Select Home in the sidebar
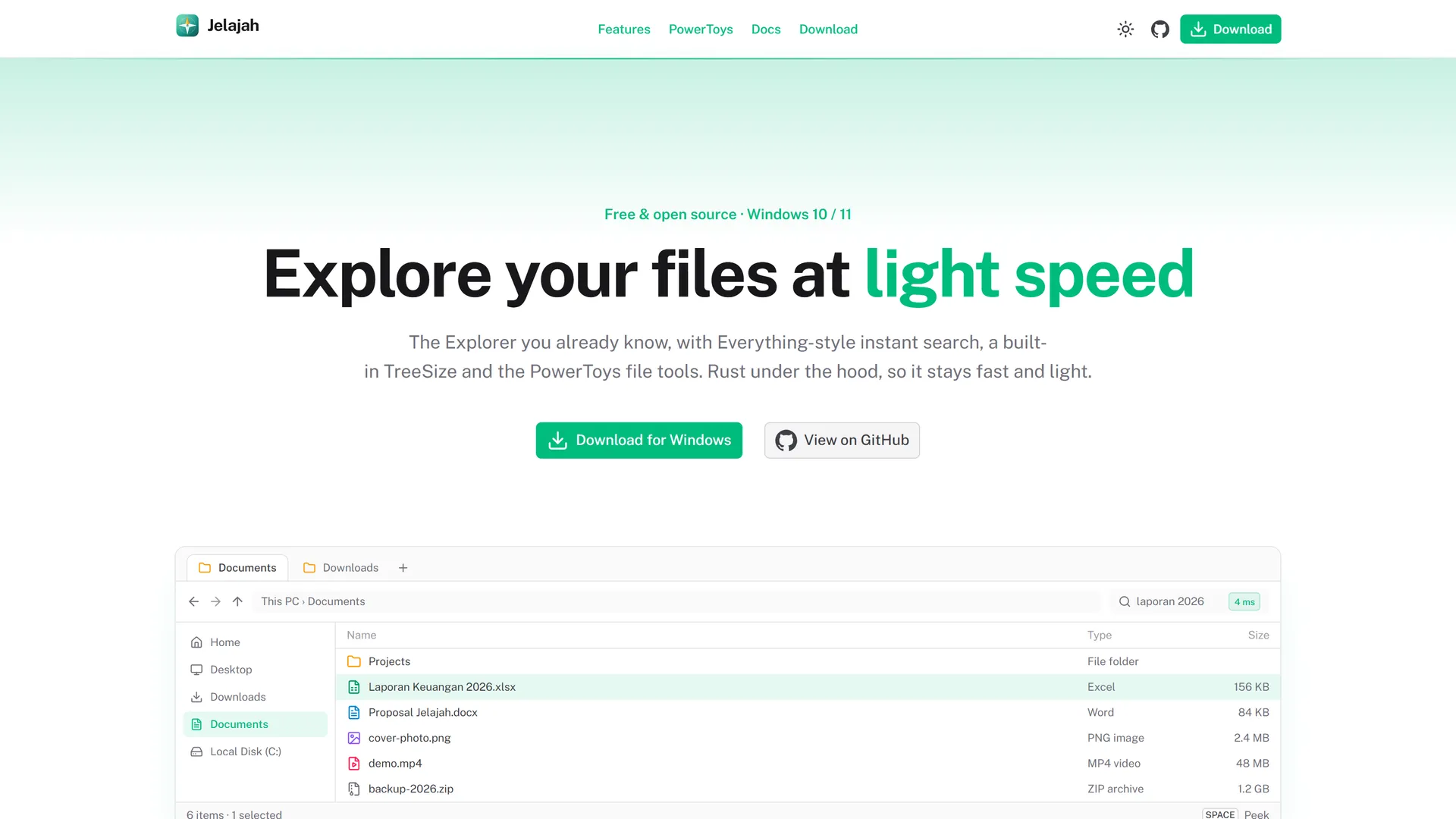This screenshot has height=819, width=1456. [x=255, y=642]
